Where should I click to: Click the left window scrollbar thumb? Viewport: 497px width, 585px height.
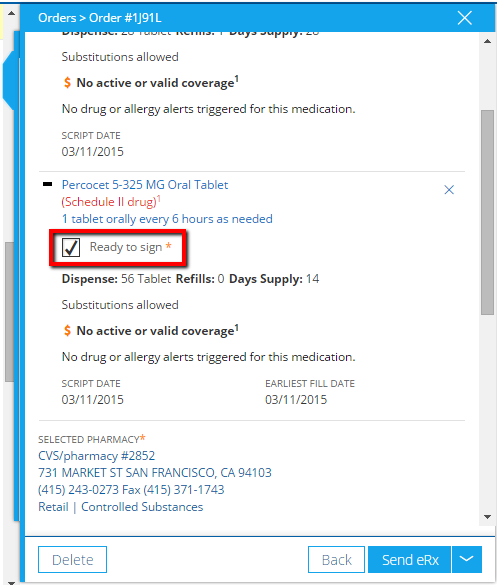9,312
